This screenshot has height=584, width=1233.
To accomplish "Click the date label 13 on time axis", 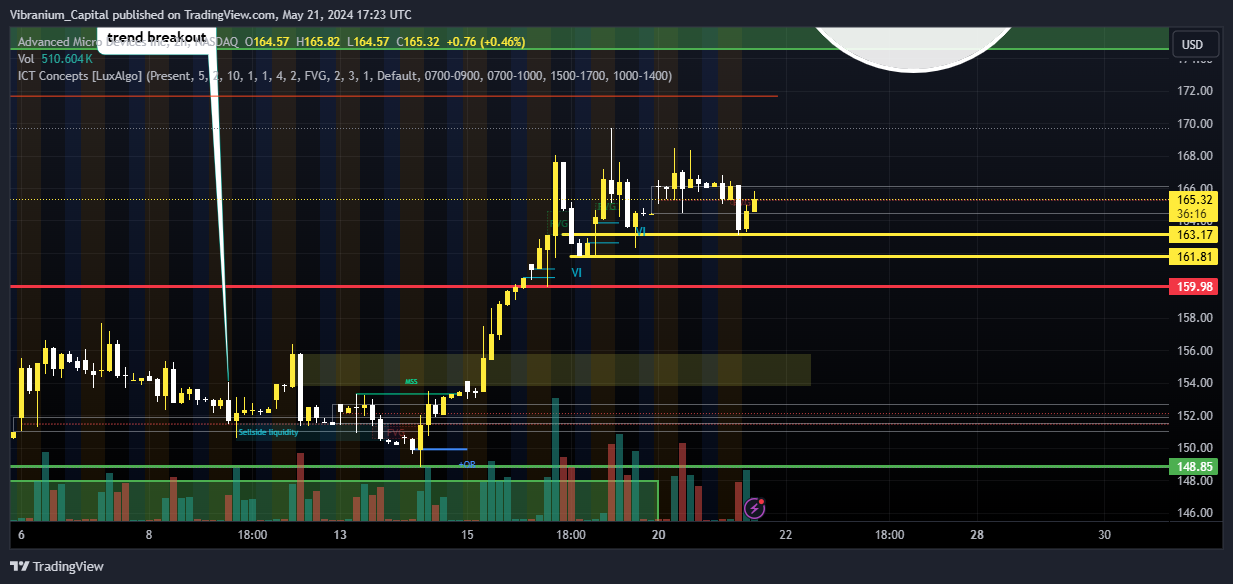I will (341, 535).
